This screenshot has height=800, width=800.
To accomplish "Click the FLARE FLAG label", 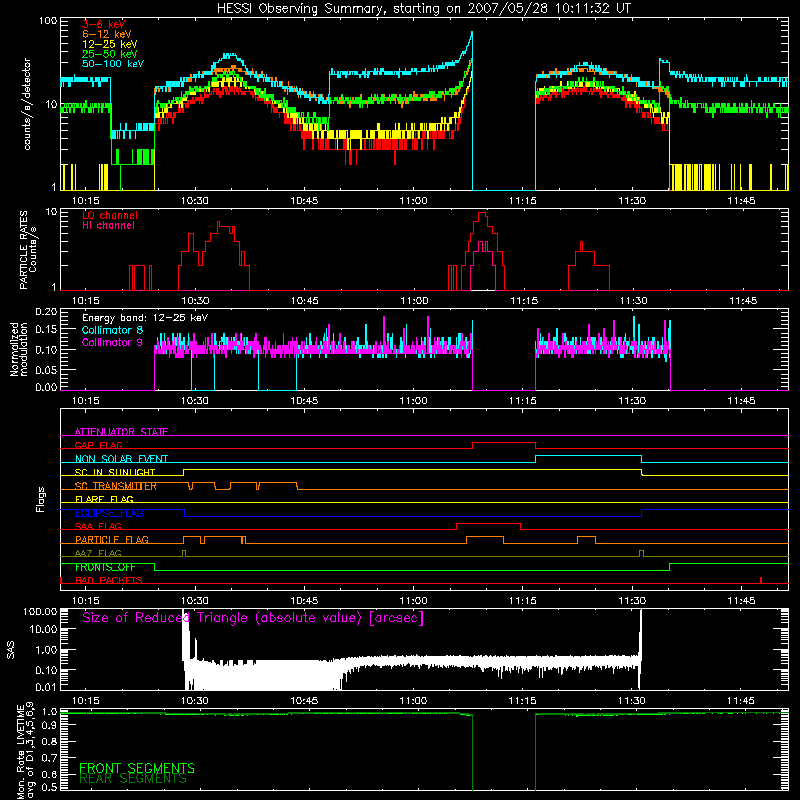I will [x=104, y=499].
